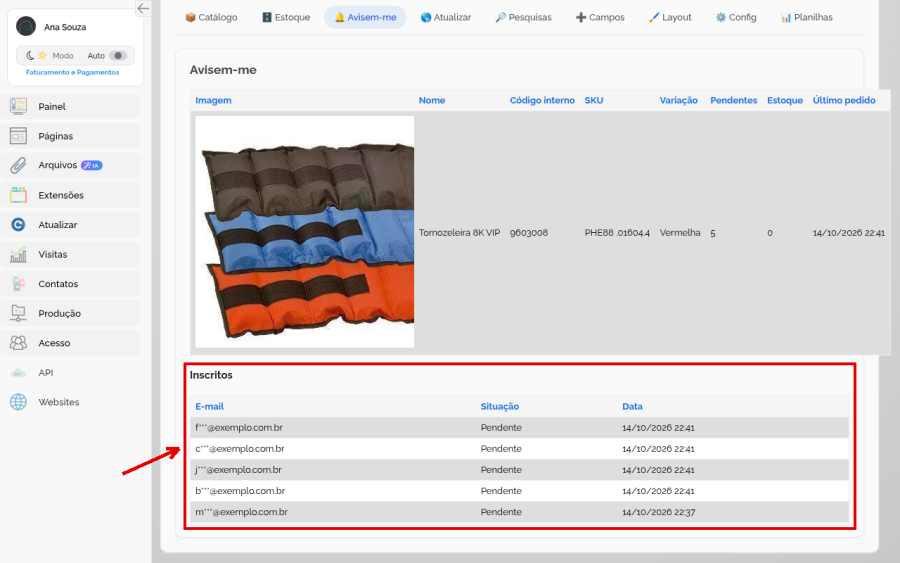This screenshot has width=900, height=563.
Task: Click the IA badge next to Arquivos
Action: (x=92, y=165)
